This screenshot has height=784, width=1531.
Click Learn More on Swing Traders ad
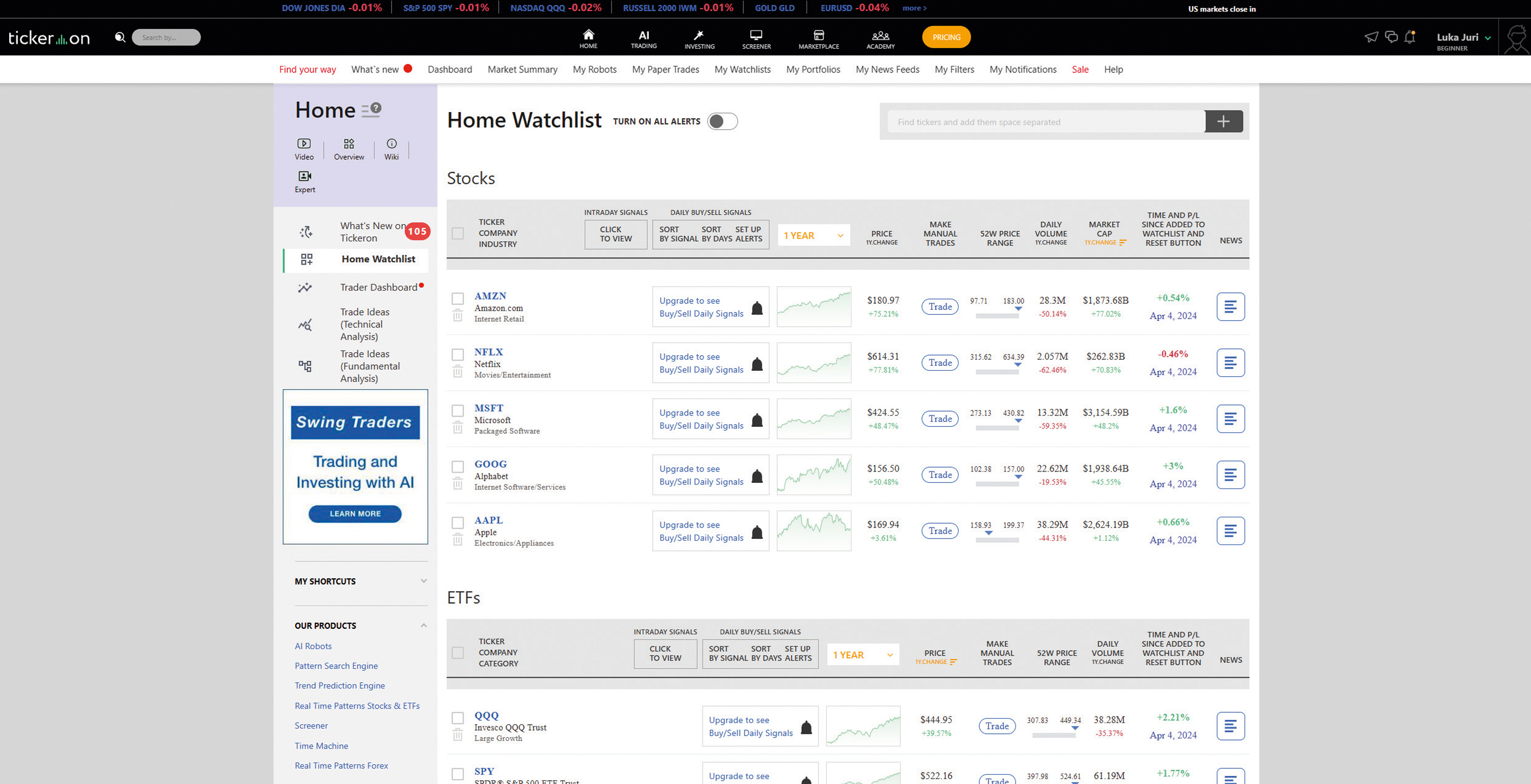[x=355, y=513]
